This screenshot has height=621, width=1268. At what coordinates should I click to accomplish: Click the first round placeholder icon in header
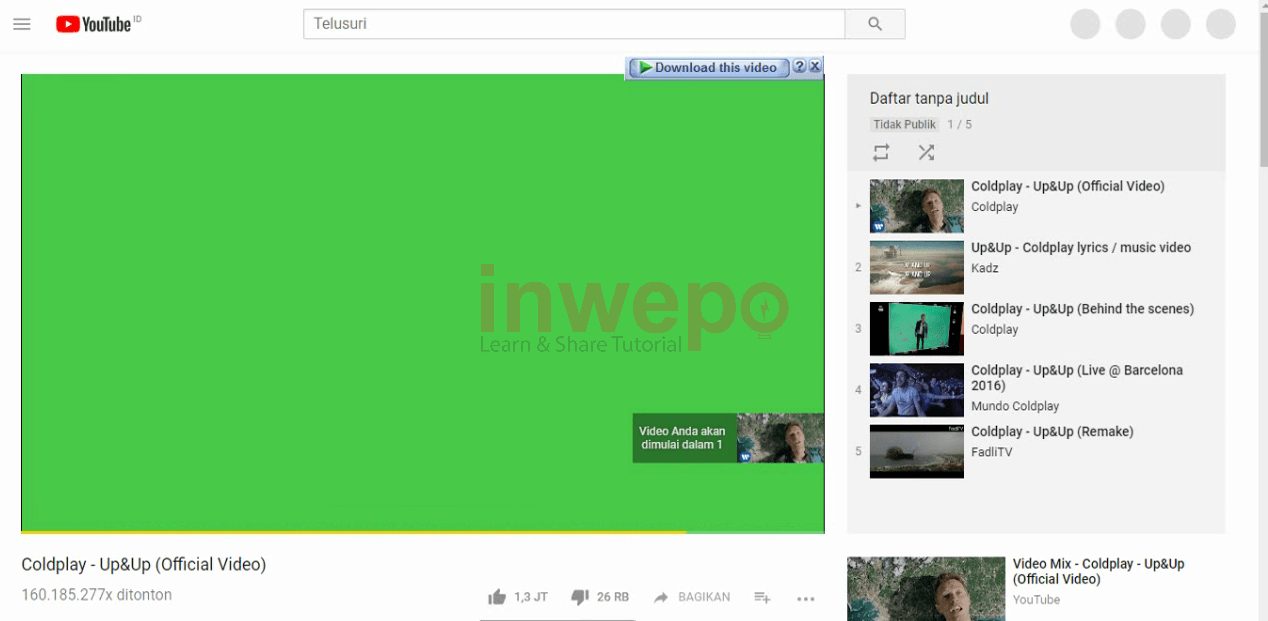[x=1085, y=24]
